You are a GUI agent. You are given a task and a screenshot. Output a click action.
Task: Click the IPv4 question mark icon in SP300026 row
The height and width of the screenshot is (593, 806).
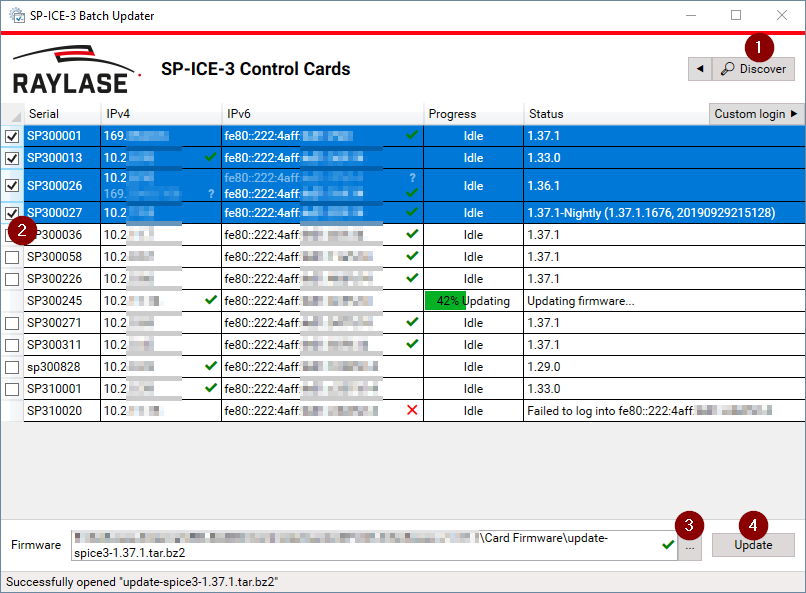tap(211, 194)
